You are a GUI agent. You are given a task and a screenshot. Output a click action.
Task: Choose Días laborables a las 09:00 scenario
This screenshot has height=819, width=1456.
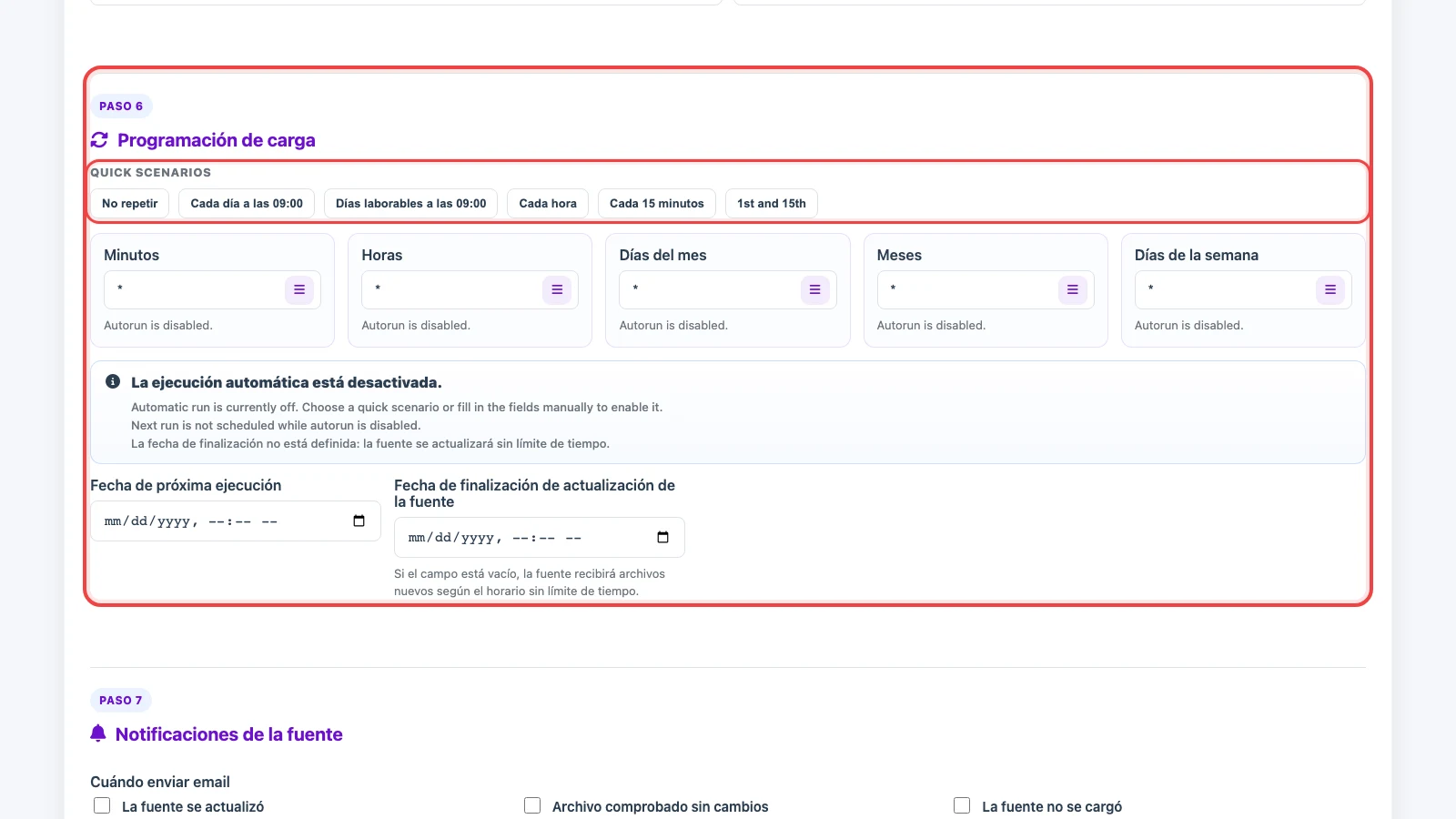tap(410, 203)
